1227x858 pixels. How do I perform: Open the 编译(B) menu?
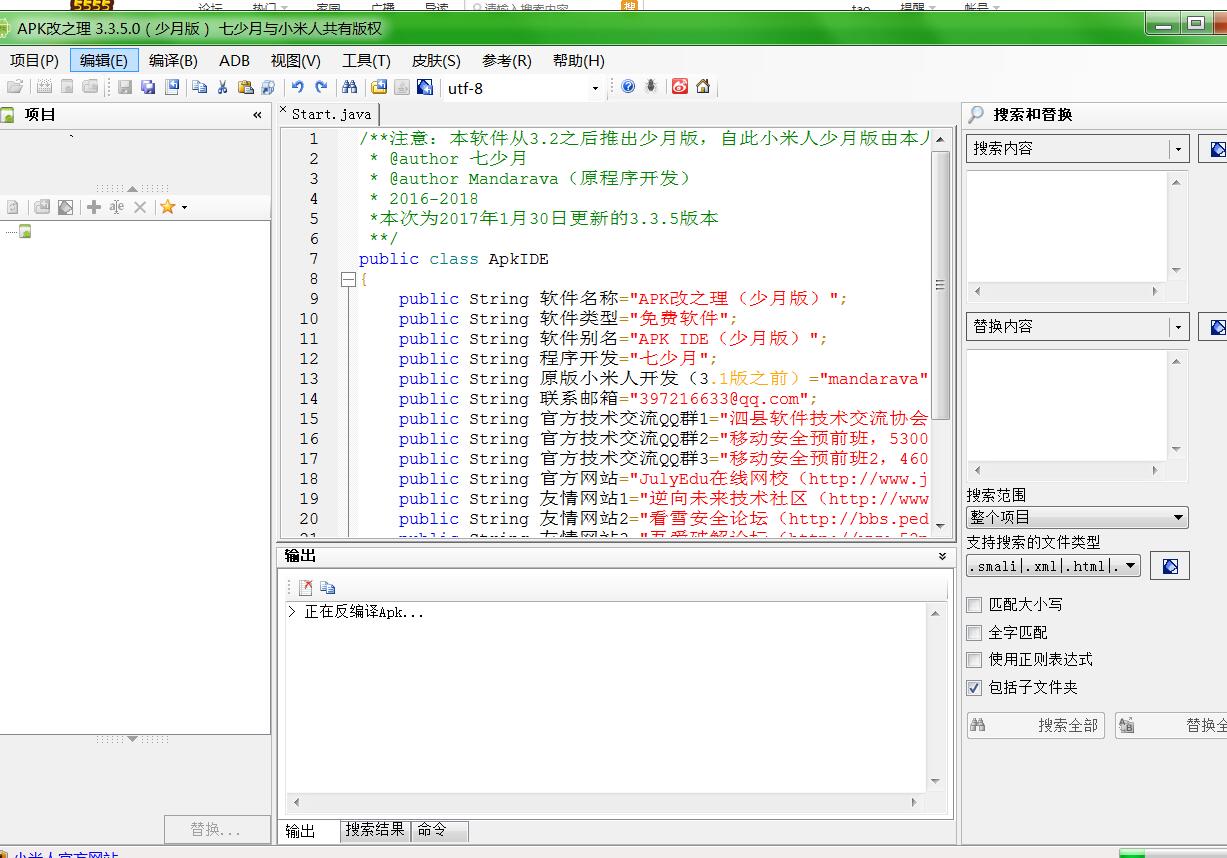click(x=174, y=61)
